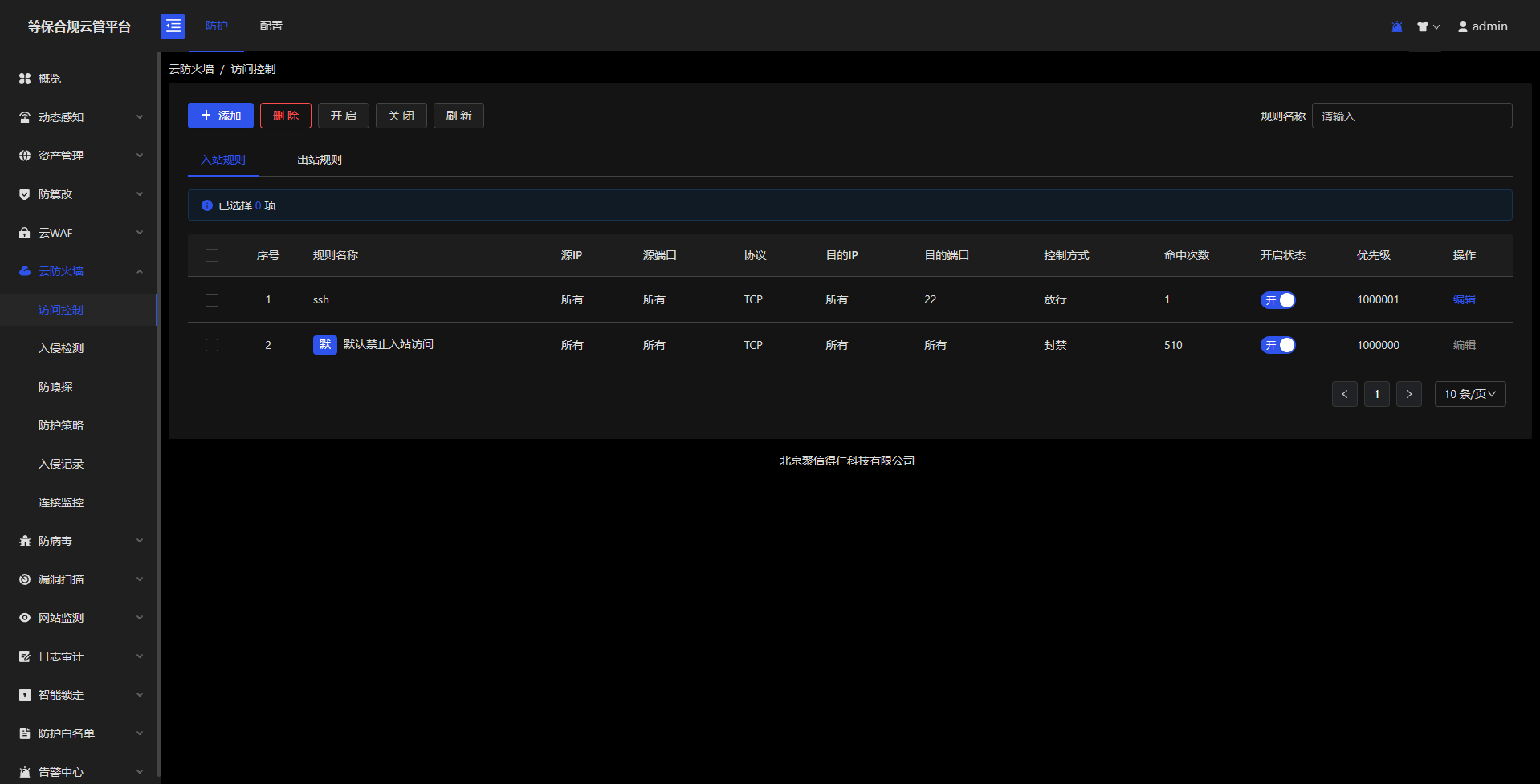Click the 资产管理 globe icon
1540x784 pixels.
click(25, 156)
